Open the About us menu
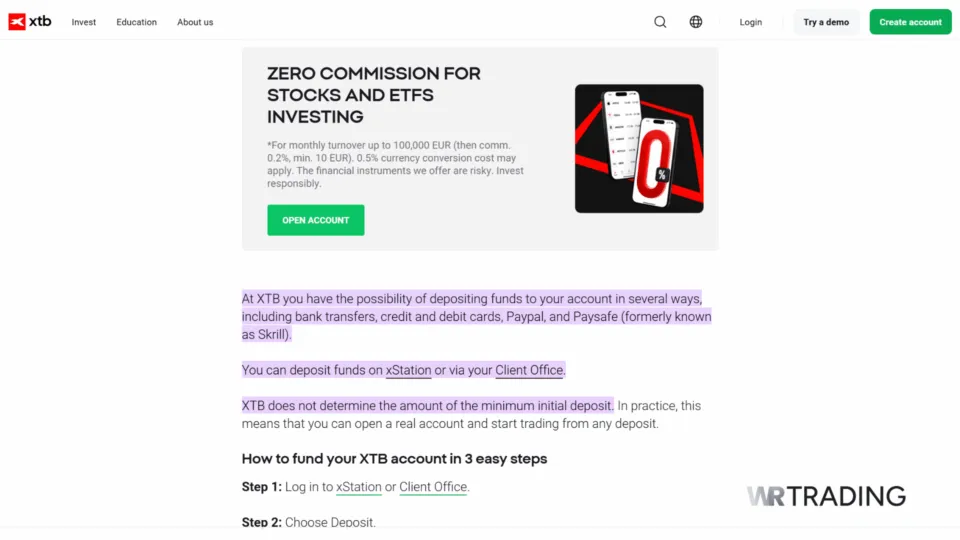960x540 pixels. (195, 22)
